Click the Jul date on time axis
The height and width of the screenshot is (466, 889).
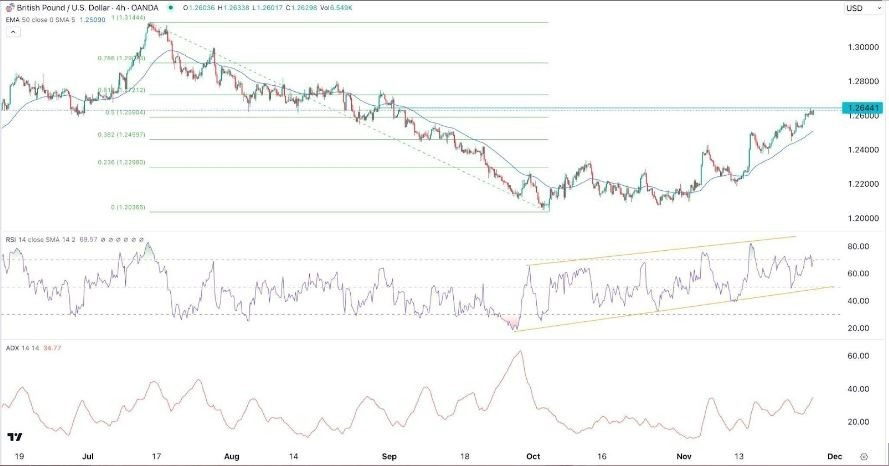(x=88, y=456)
